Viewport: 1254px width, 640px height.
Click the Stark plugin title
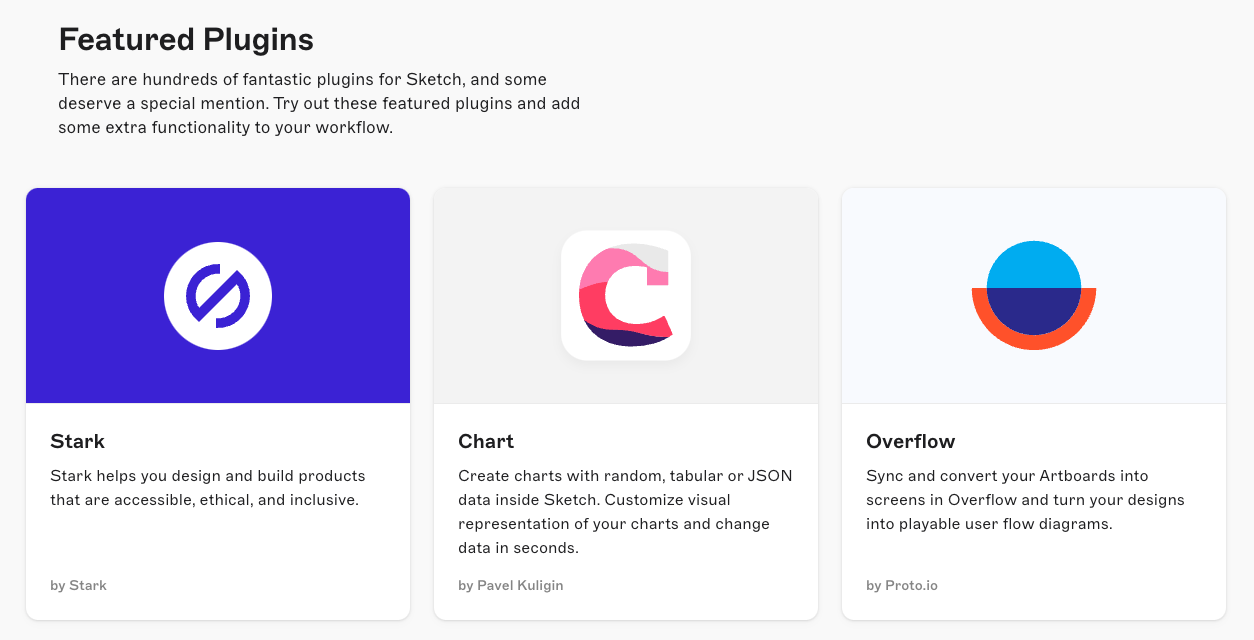click(78, 441)
